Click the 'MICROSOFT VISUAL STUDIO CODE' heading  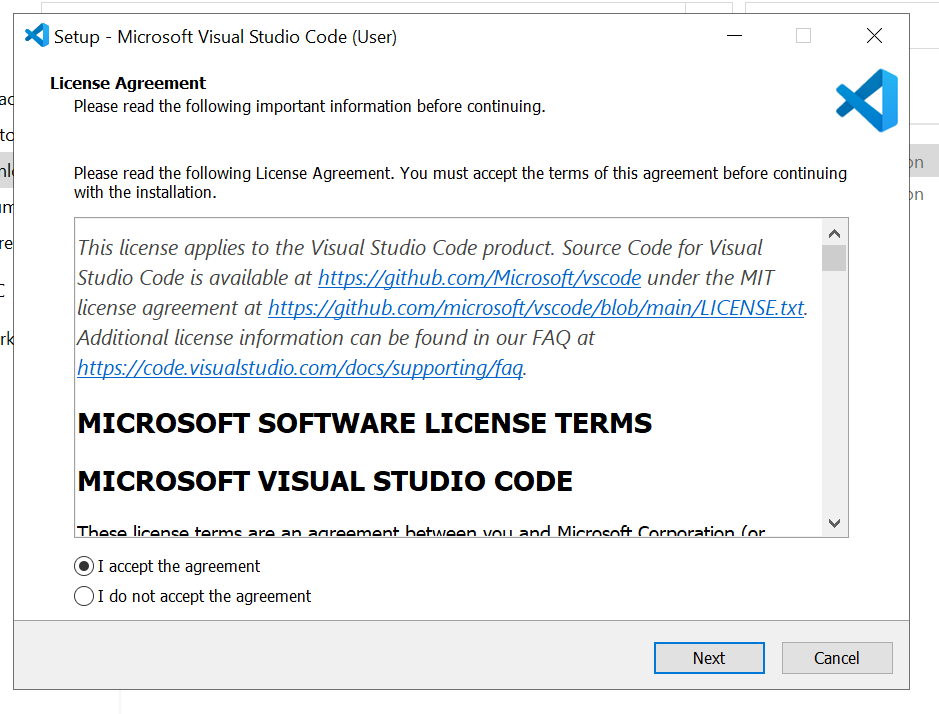325,482
